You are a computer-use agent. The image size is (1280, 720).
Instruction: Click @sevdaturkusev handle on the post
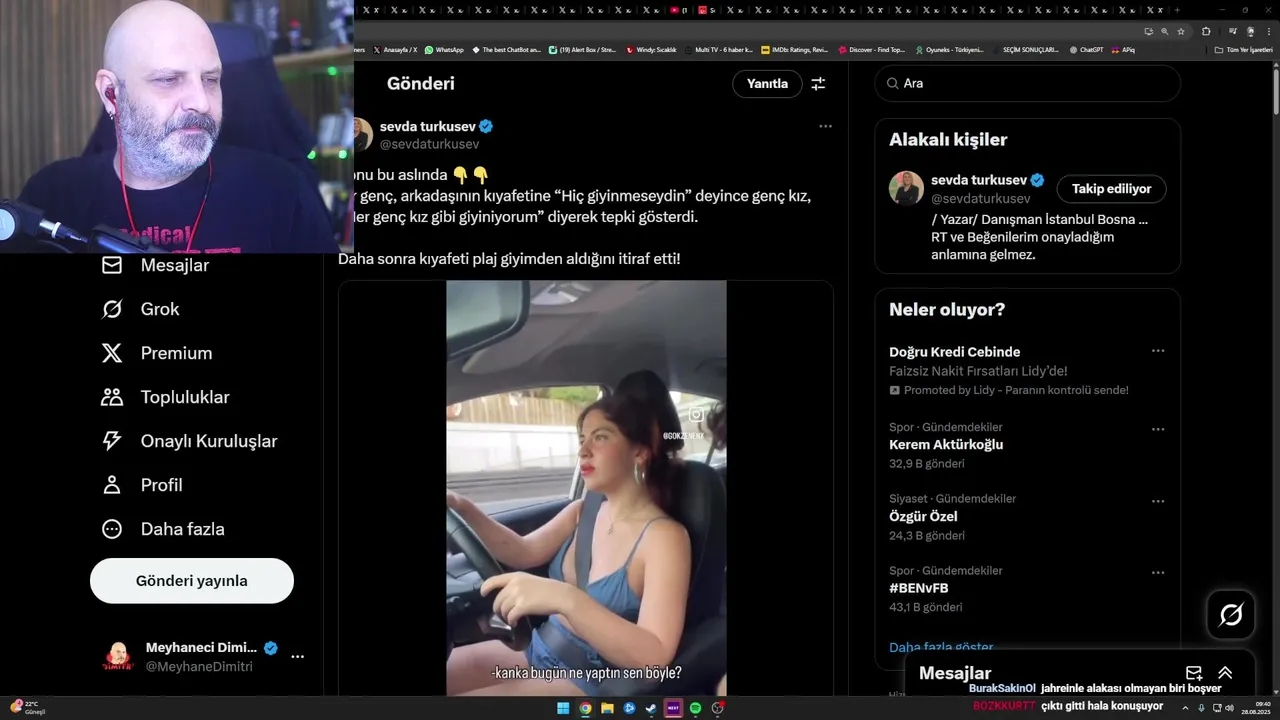429,144
